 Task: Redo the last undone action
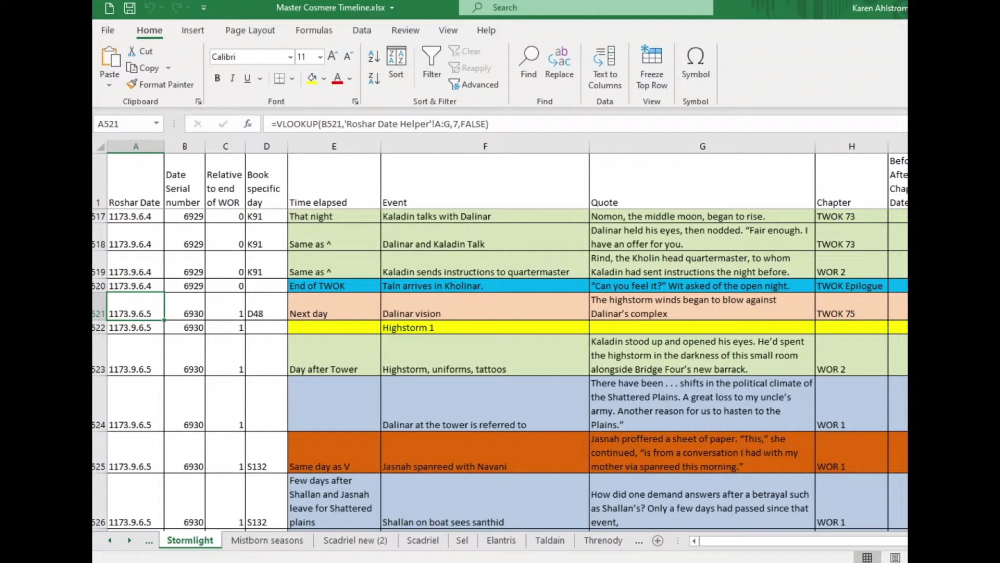click(x=177, y=8)
